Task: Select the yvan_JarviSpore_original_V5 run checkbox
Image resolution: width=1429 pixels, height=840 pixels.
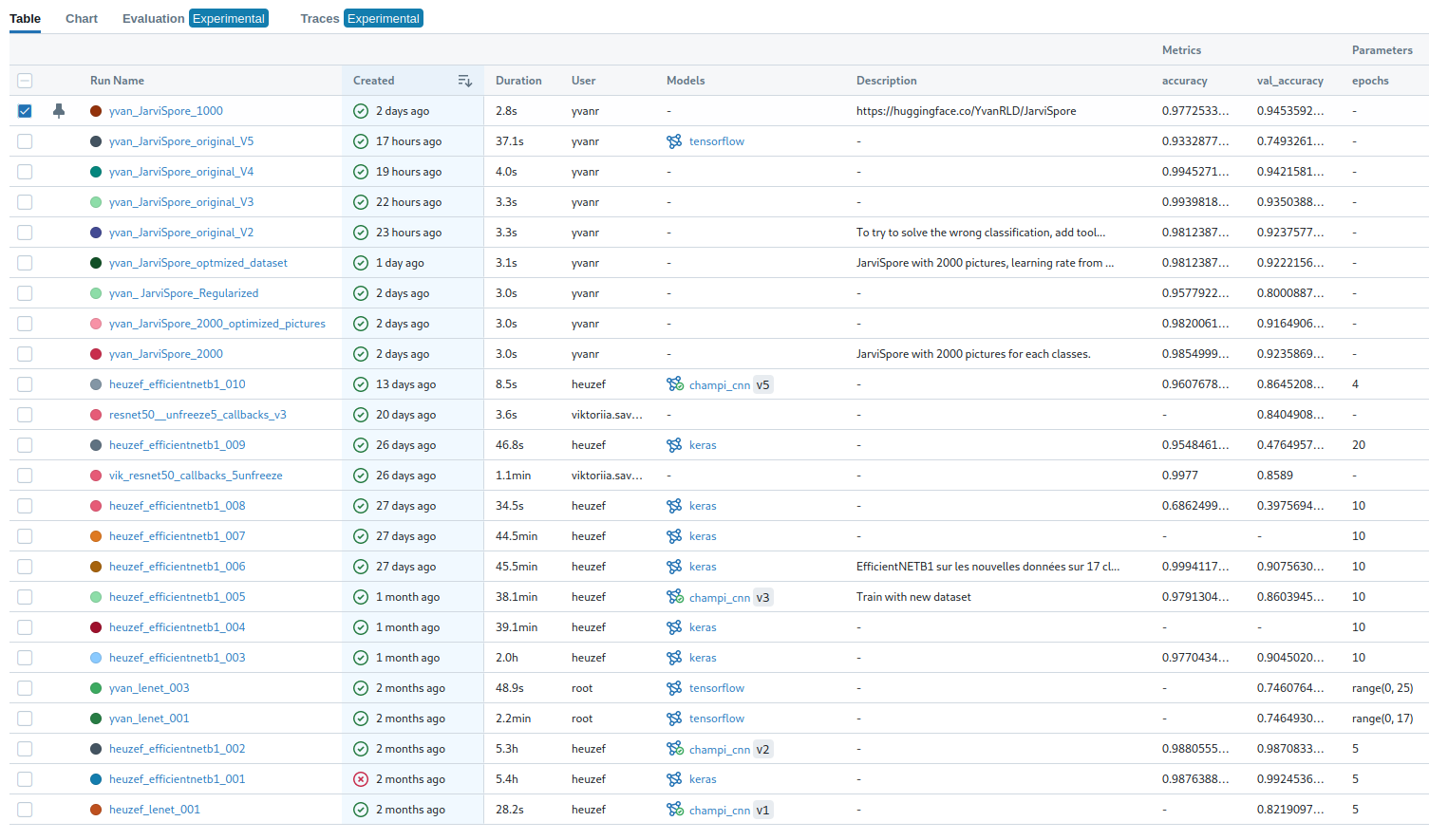Action: (25, 141)
